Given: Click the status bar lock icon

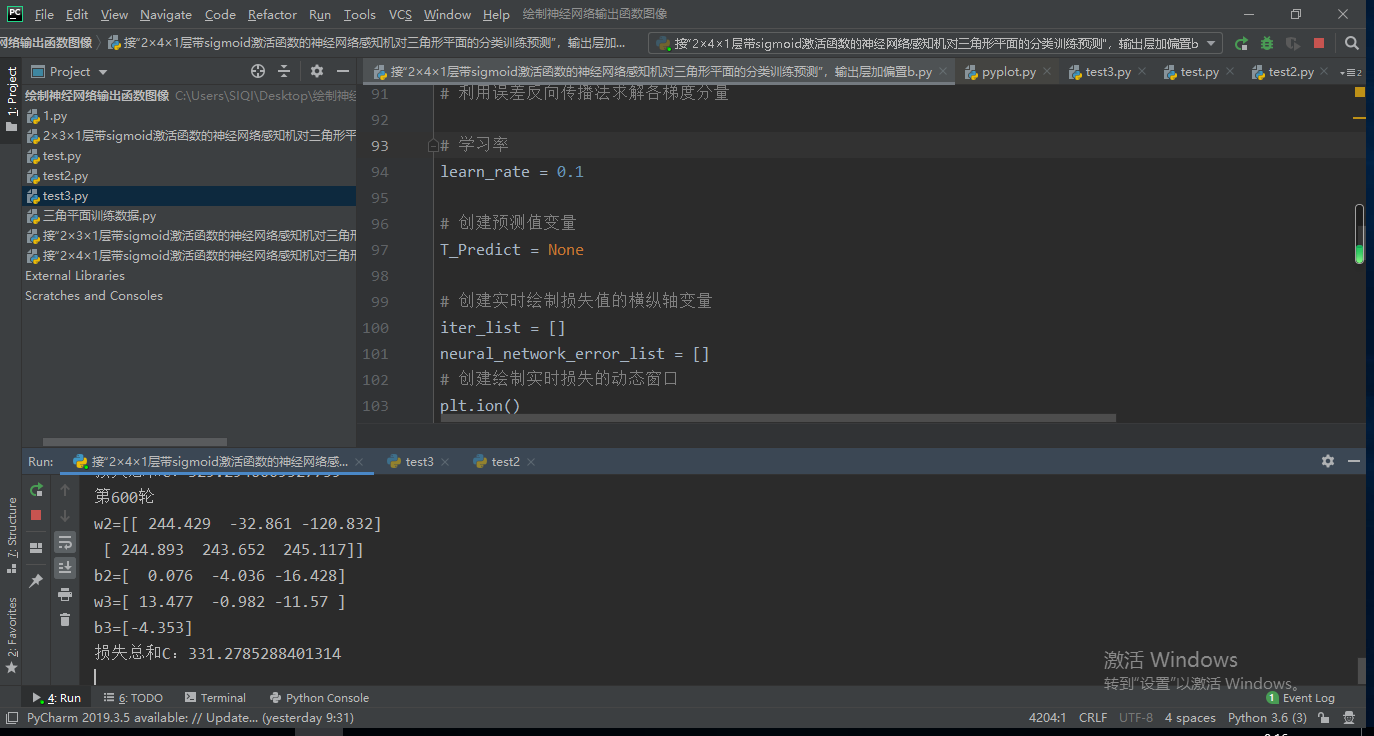Looking at the screenshot, I should (1325, 718).
